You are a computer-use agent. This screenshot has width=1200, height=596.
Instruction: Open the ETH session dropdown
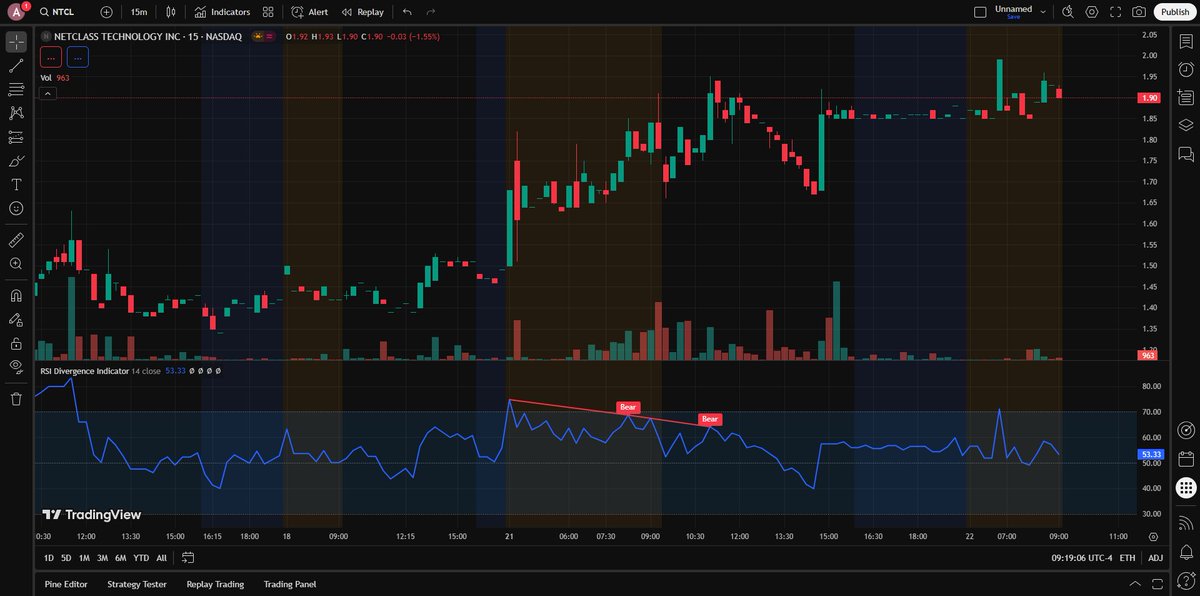coord(1127,557)
